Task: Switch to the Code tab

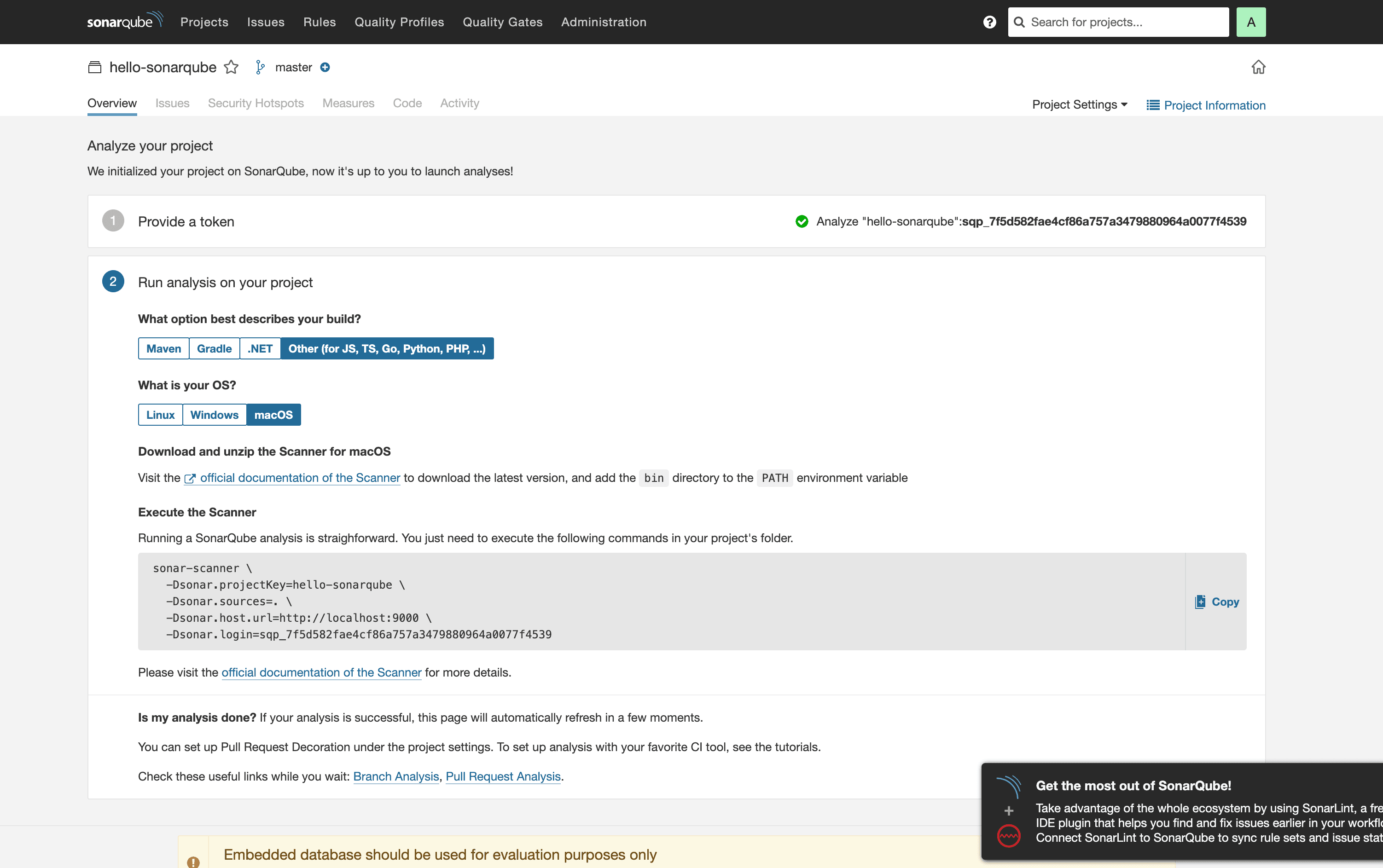Action: (x=407, y=104)
